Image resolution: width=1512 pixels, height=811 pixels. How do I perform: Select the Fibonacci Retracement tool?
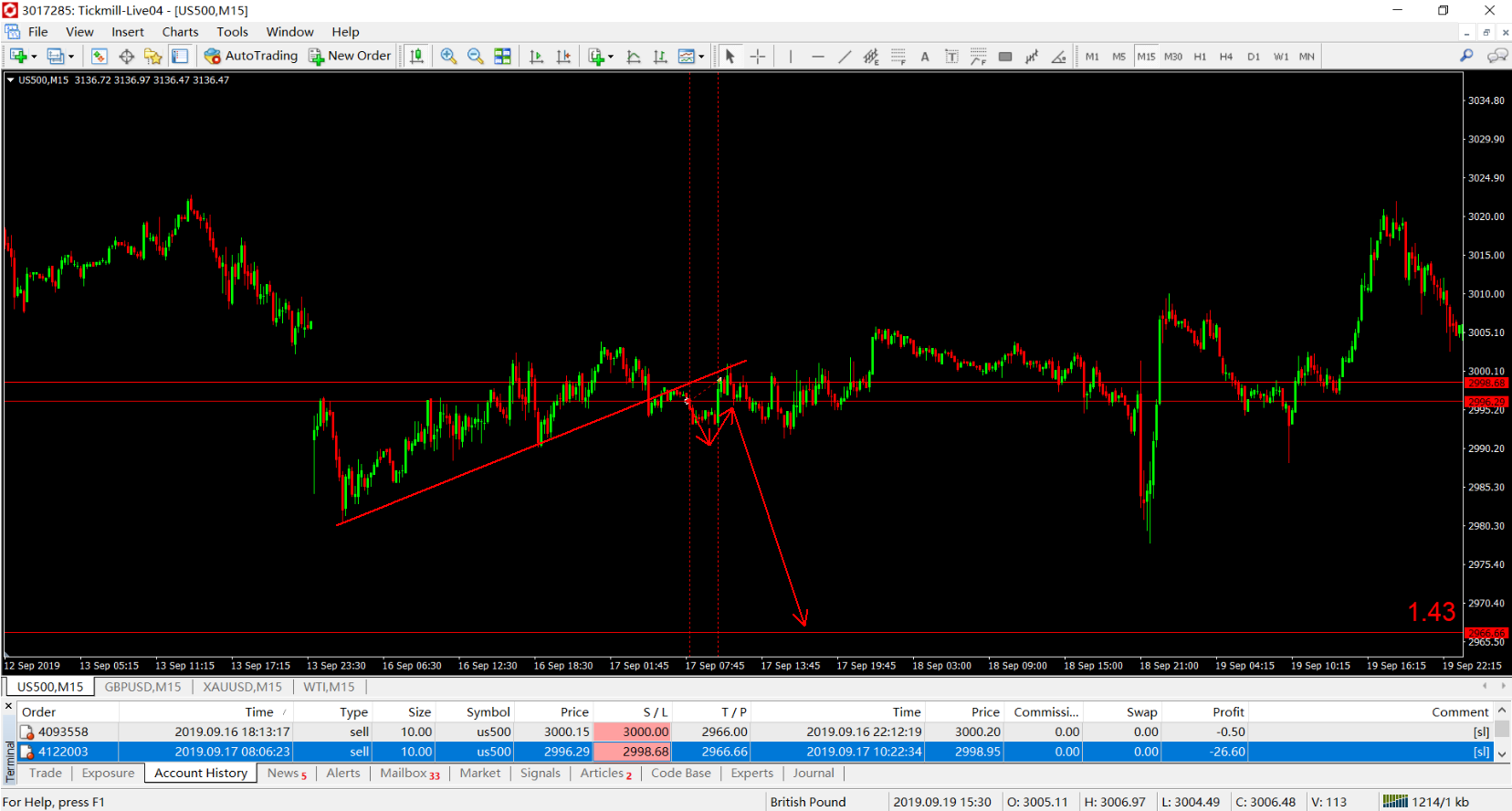click(x=898, y=57)
